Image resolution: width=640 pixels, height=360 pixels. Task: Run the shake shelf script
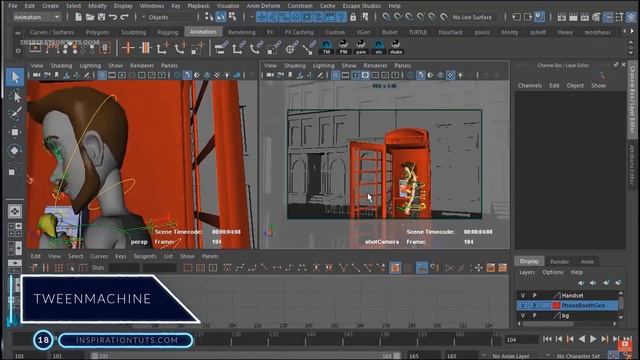[396, 48]
